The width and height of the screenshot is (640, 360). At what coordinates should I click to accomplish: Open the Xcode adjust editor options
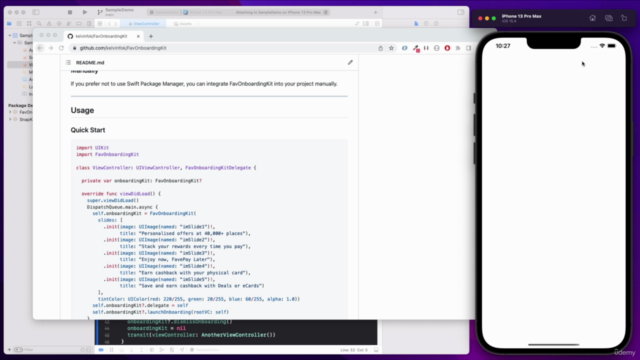click(366, 24)
